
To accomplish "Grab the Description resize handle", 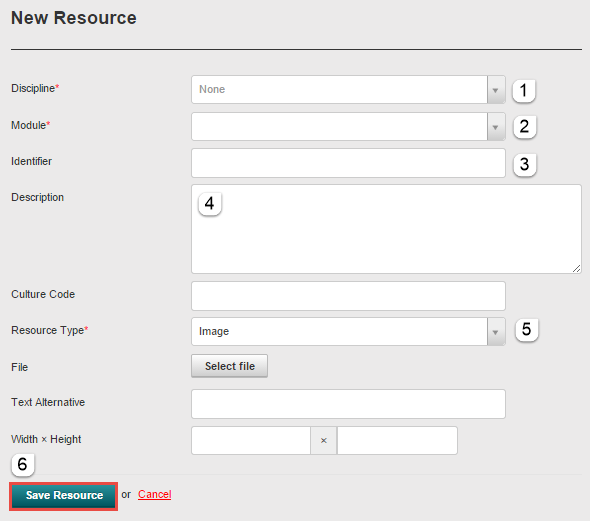I will point(576,268).
